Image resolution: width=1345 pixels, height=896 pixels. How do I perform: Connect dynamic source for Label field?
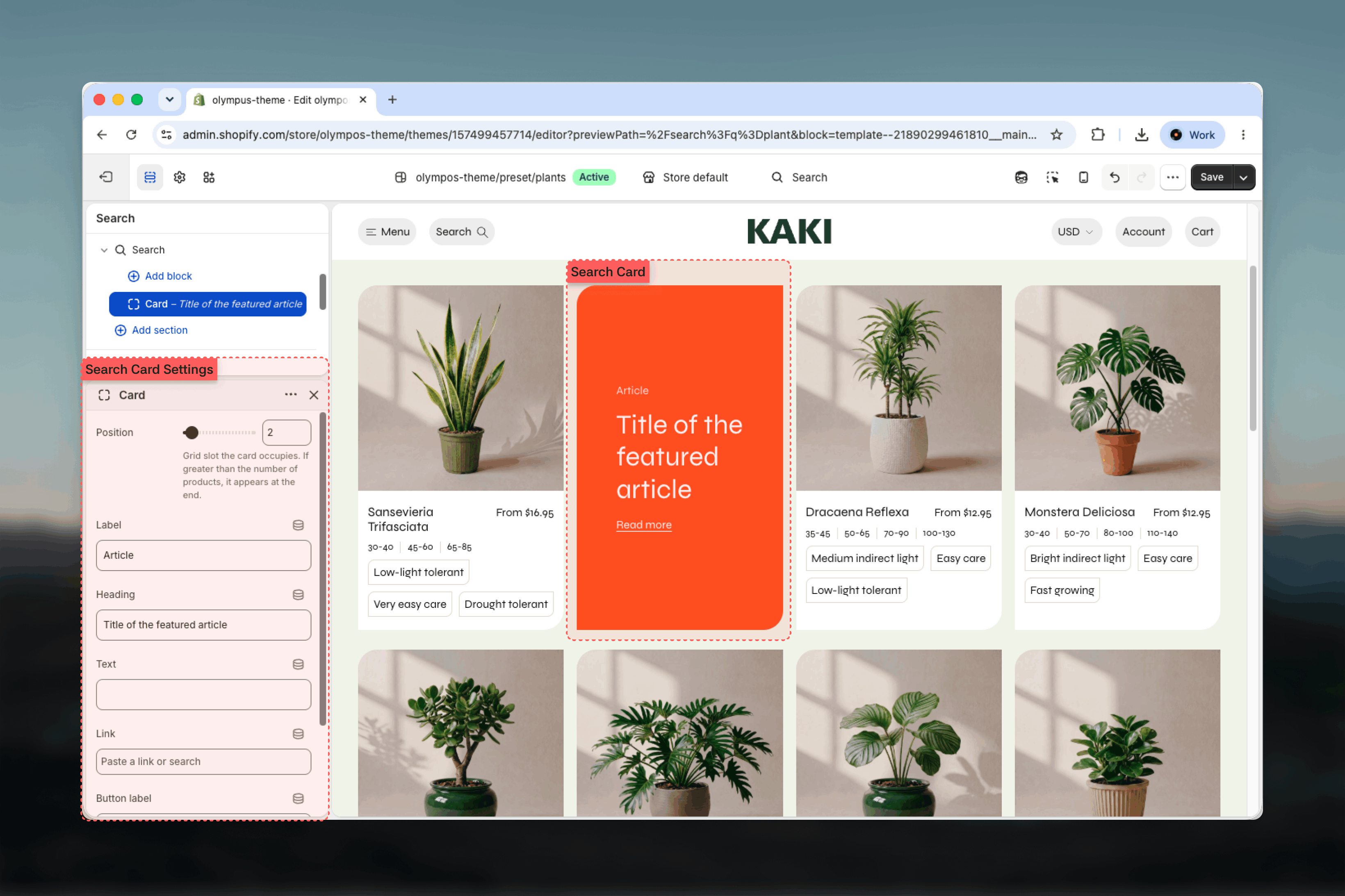(x=298, y=525)
